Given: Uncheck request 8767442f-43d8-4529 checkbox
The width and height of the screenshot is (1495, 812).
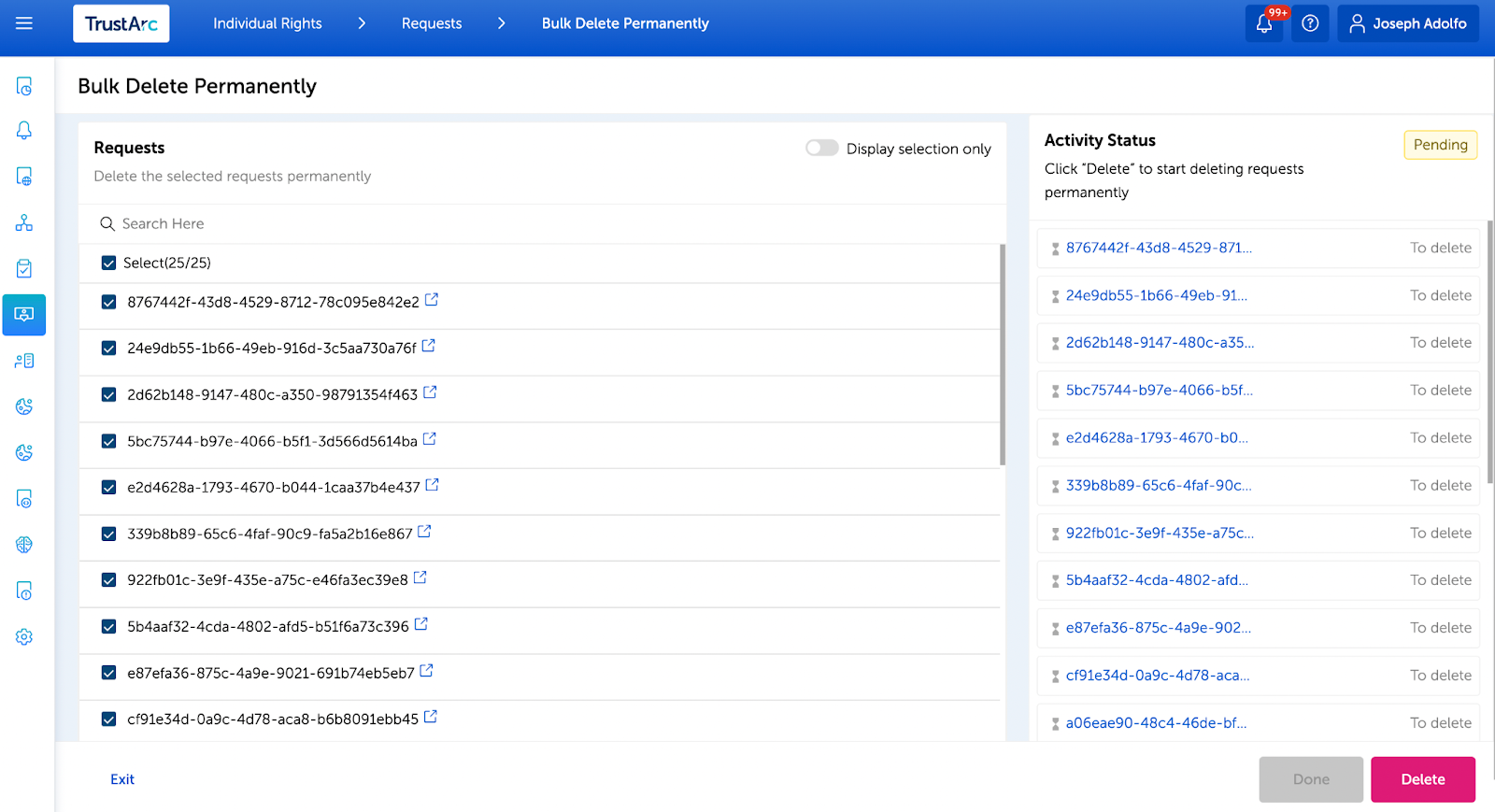Looking at the screenshot, I should click(x=108, y=302).
